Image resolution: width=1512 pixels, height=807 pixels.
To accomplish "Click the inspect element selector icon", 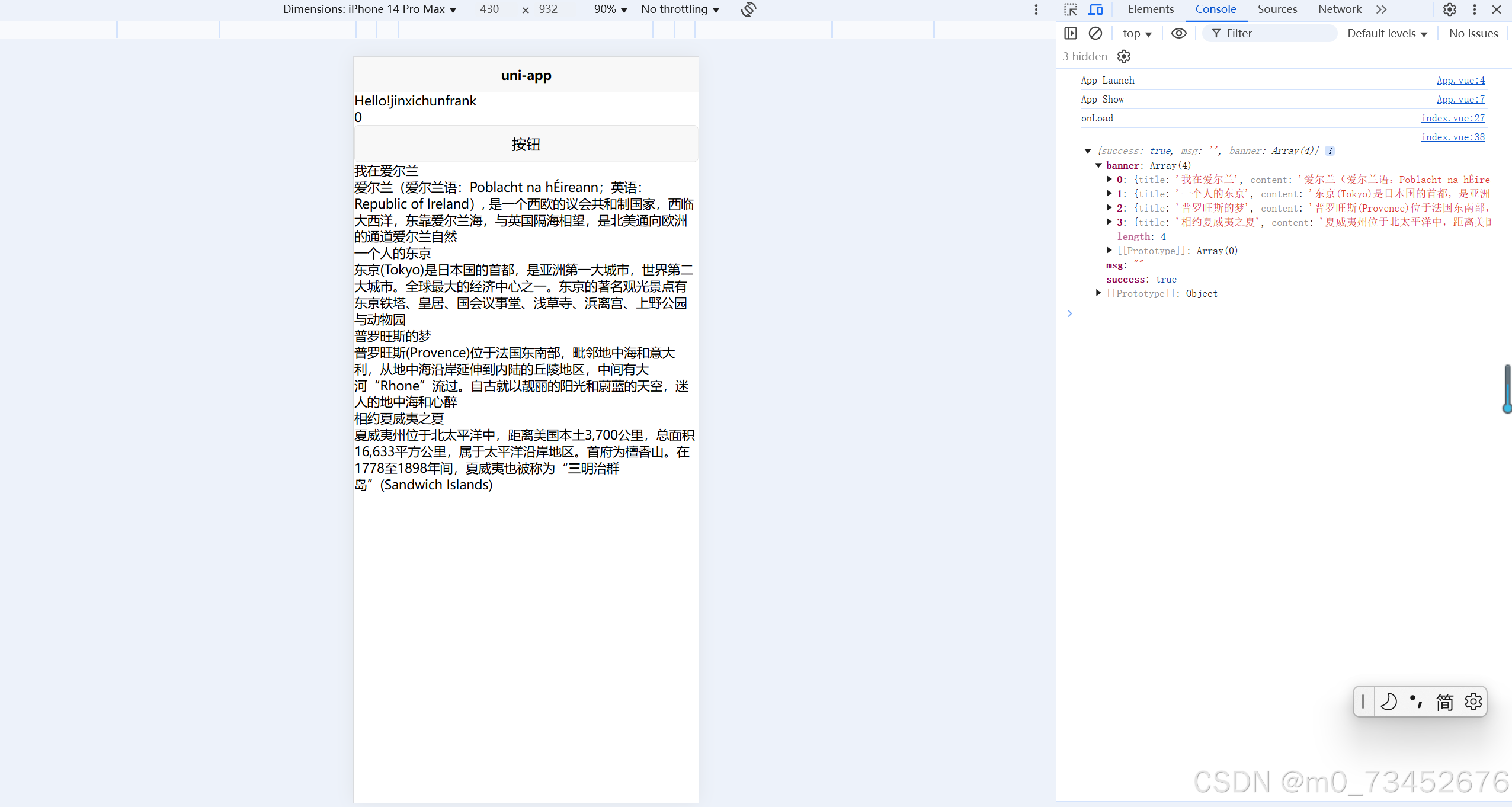I will [1071, 9].
